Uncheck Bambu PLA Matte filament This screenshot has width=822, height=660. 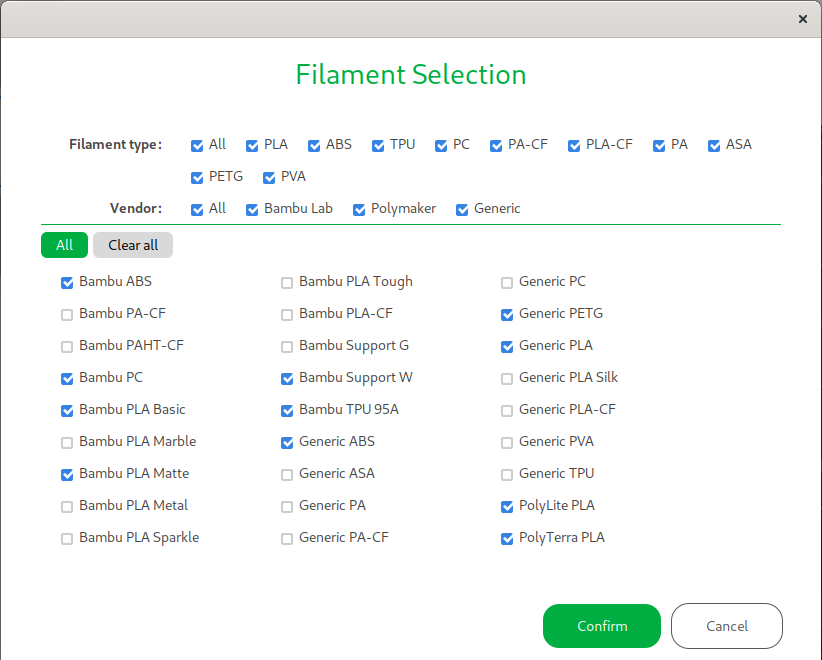67,474
